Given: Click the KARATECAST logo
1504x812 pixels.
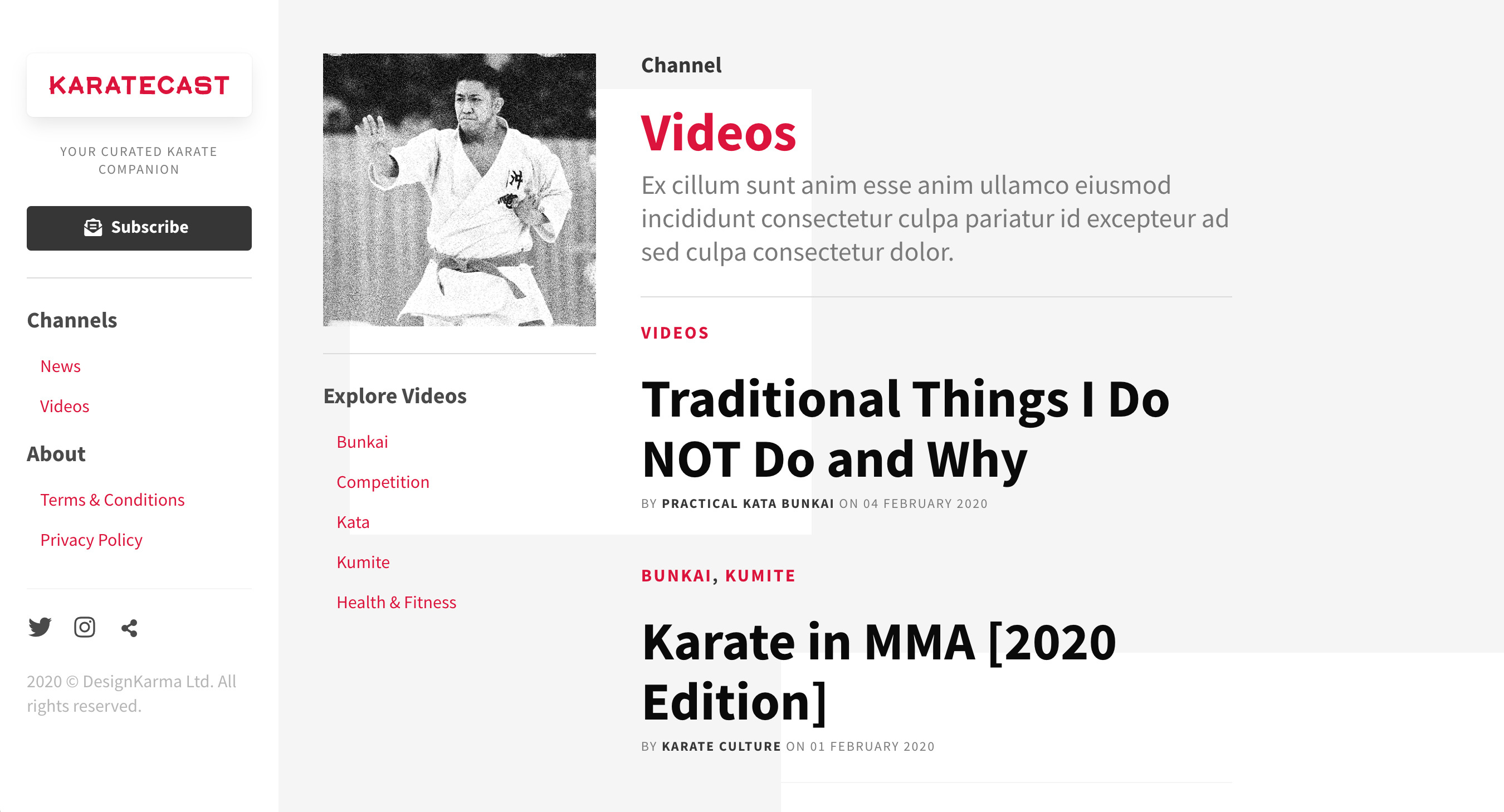Looking at the screenshot, I should point(139,85).
